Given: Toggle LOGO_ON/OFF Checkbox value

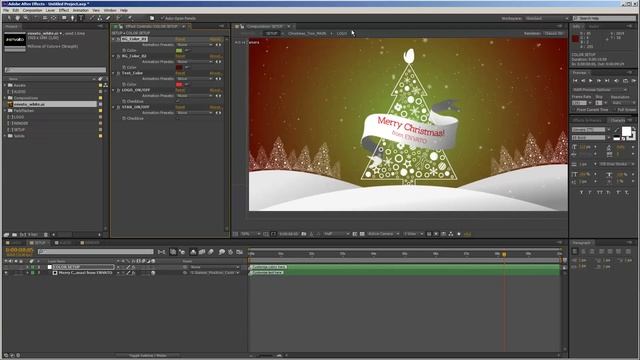Looking at the screenshot, I should click(x=178, y=101).
